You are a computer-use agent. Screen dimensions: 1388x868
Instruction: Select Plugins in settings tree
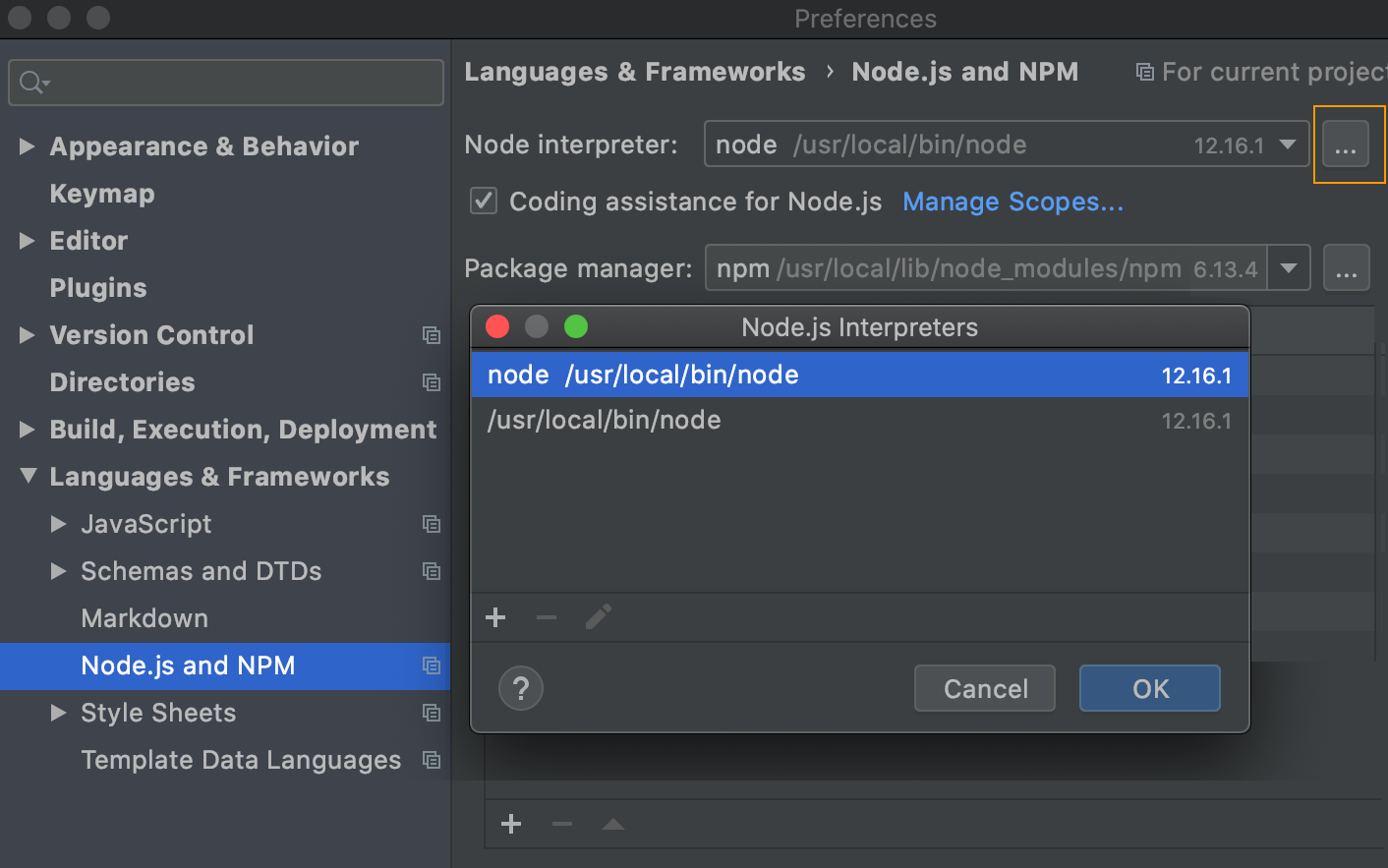[x=98, y=288]
